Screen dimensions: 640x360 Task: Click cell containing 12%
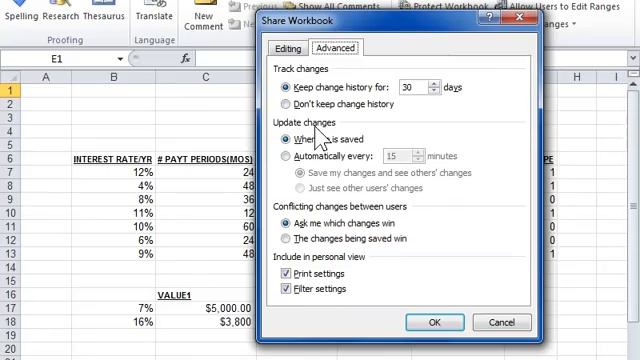click(x=113, y=172)
